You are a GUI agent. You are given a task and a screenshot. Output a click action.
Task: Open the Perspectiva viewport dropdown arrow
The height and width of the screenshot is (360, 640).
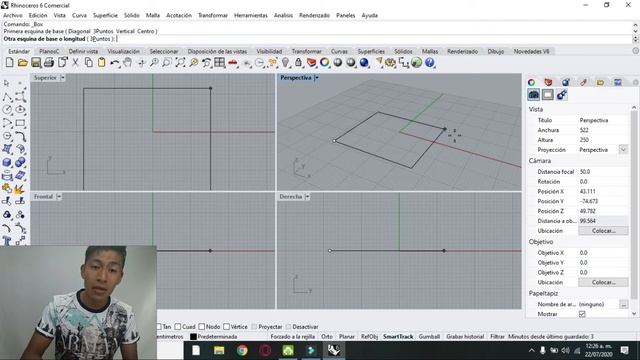pyautogui.click(x=316, y=78)
